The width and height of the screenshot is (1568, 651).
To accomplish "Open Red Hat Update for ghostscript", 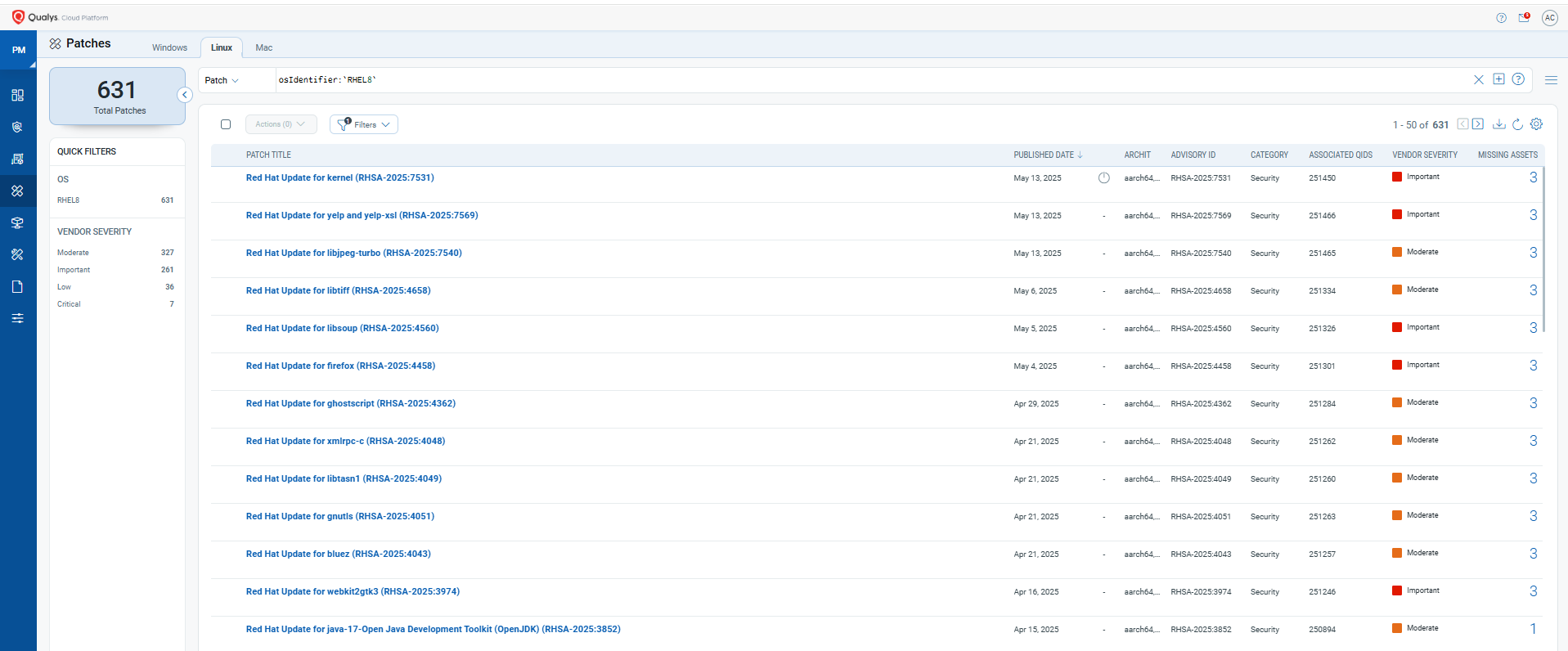I will coord(350,403).
